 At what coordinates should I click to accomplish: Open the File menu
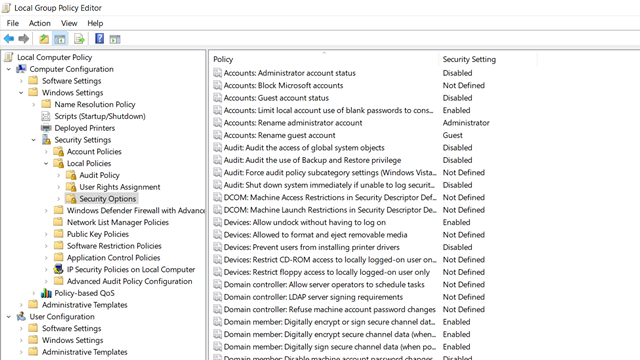[13, 23]
